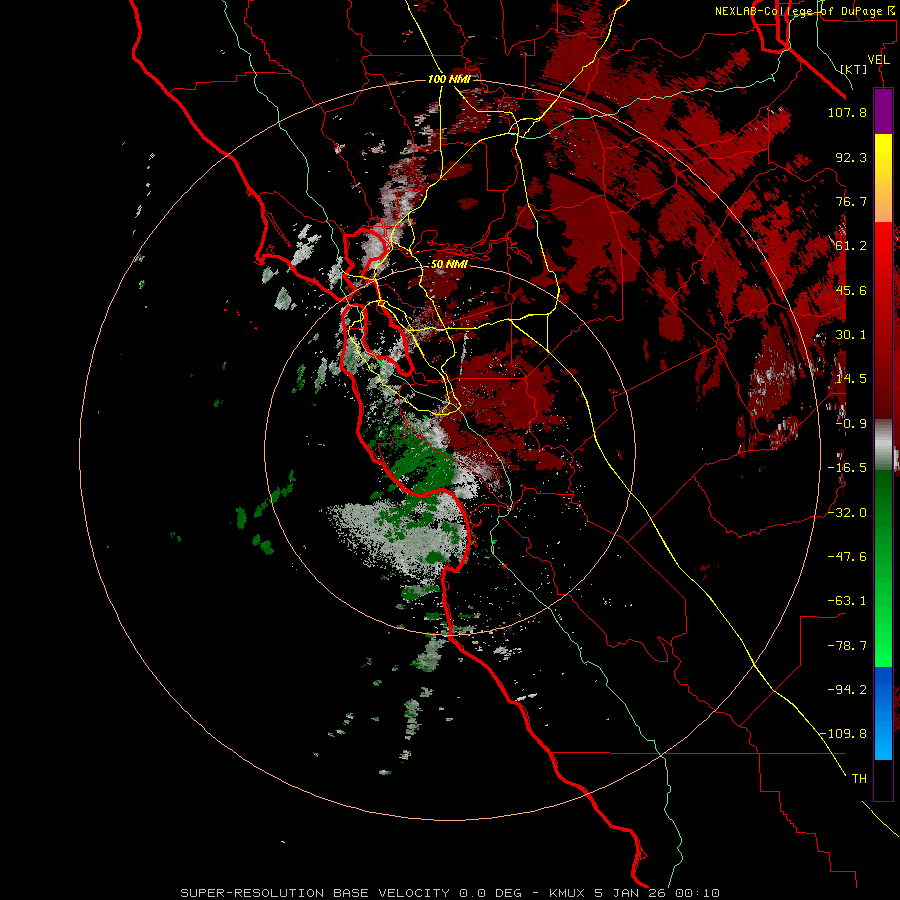This screenshot has width=900, height=900.
Task: Click the 30.1 legend value
Action: (x=851, y=335)
